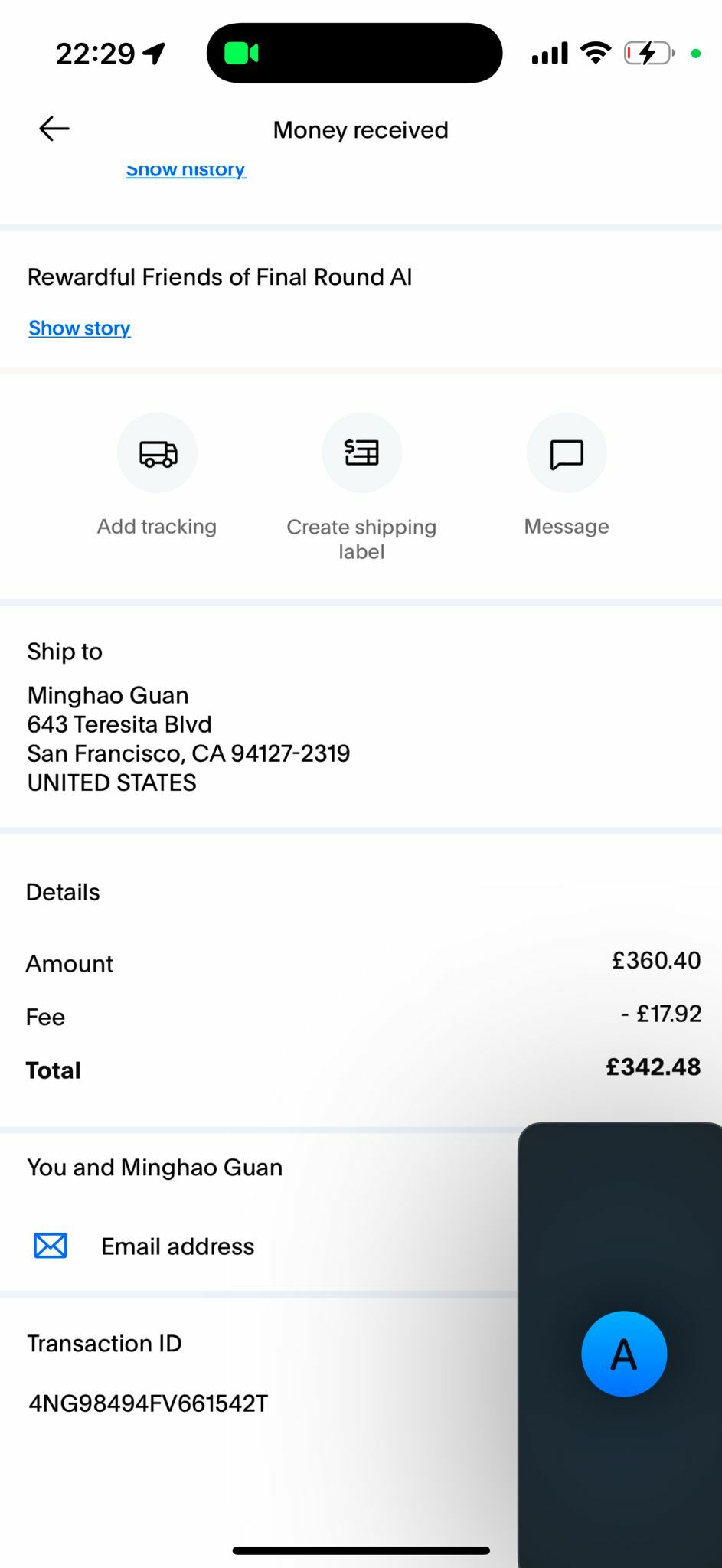Open the Show history link
Image resolution: width=722 pixels, height=1568 pixels.
186,170
